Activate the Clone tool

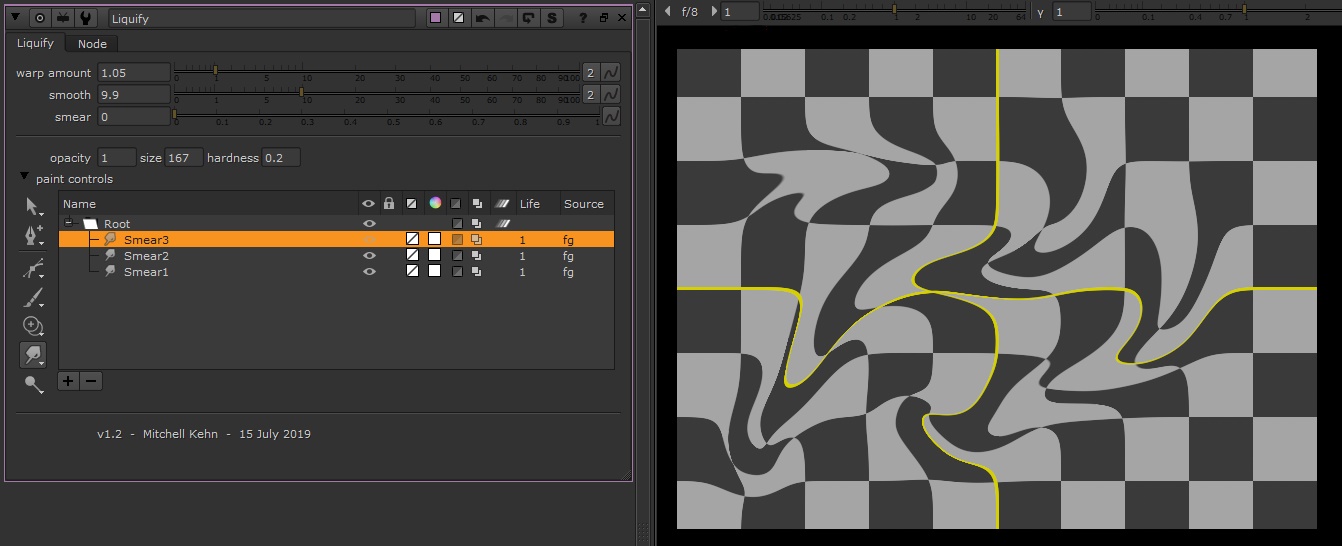click(x=34, y=326)
